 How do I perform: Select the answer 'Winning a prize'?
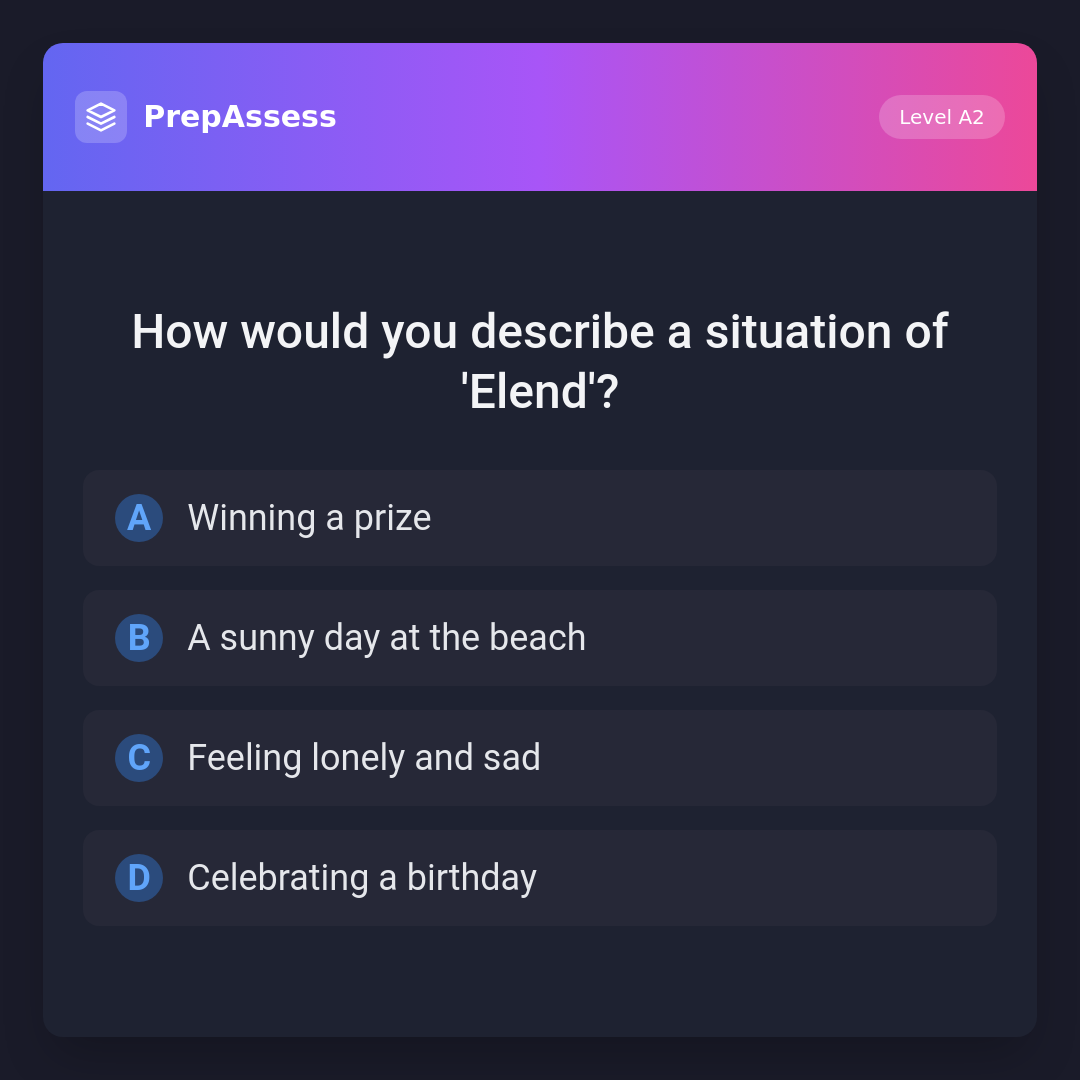point(309,518)
